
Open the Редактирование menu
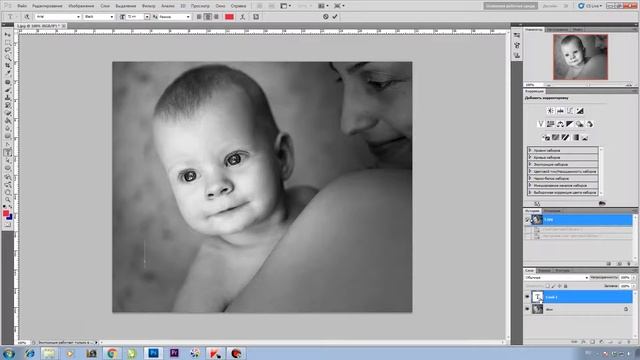pyautogui.click(x=47, y=6)
